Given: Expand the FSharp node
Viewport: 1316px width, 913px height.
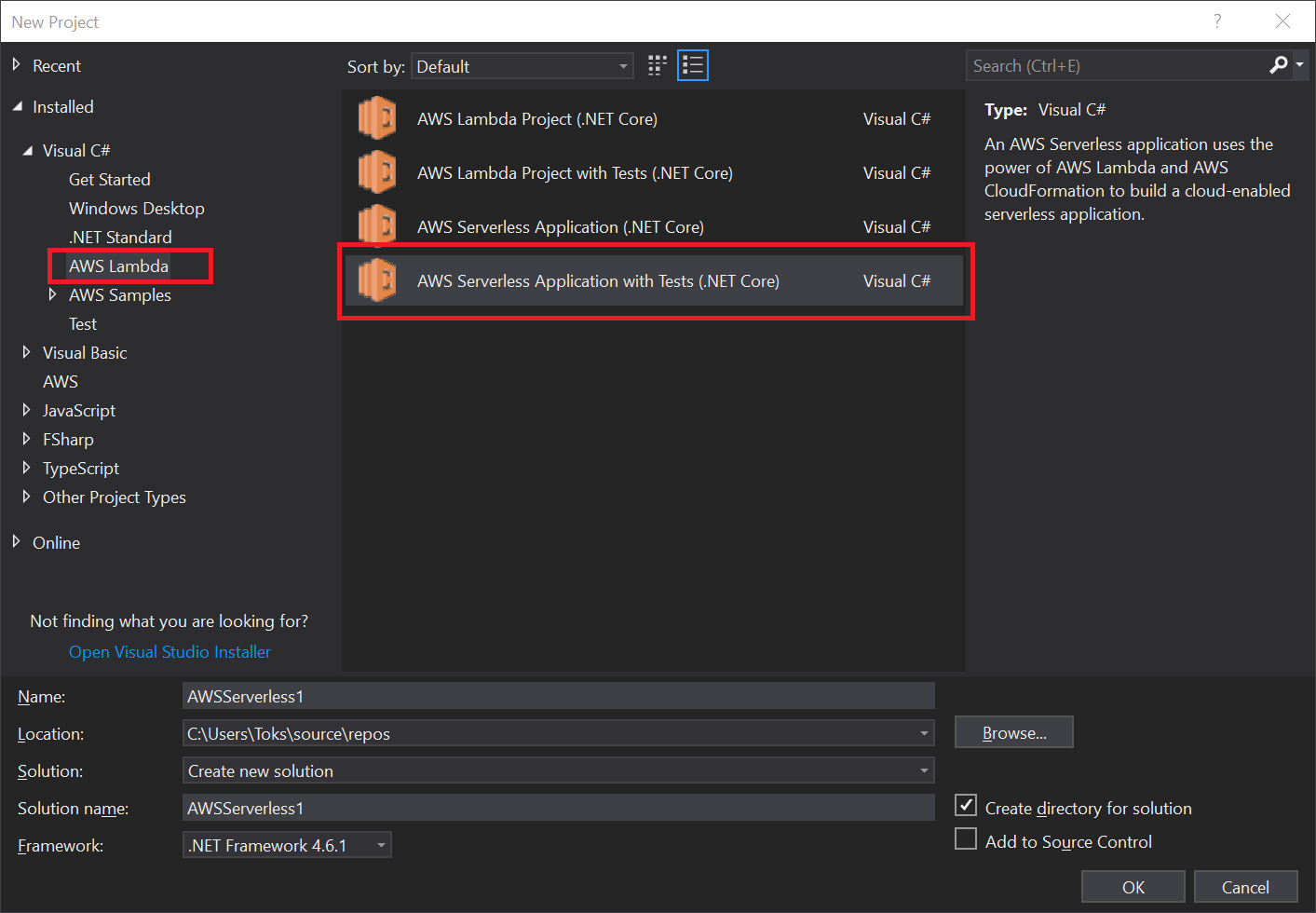Looking at the screenshot, I should tap(26, 439).
